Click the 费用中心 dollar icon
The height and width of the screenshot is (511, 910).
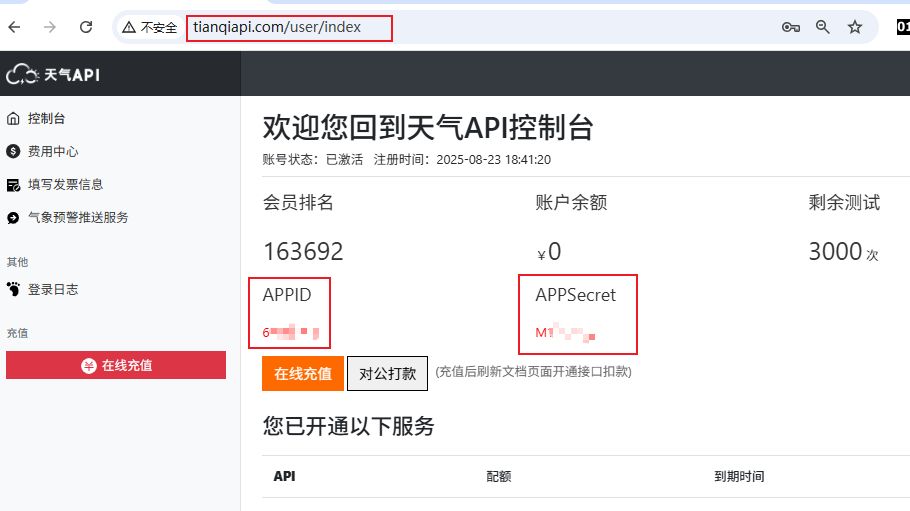coord(13,152)
